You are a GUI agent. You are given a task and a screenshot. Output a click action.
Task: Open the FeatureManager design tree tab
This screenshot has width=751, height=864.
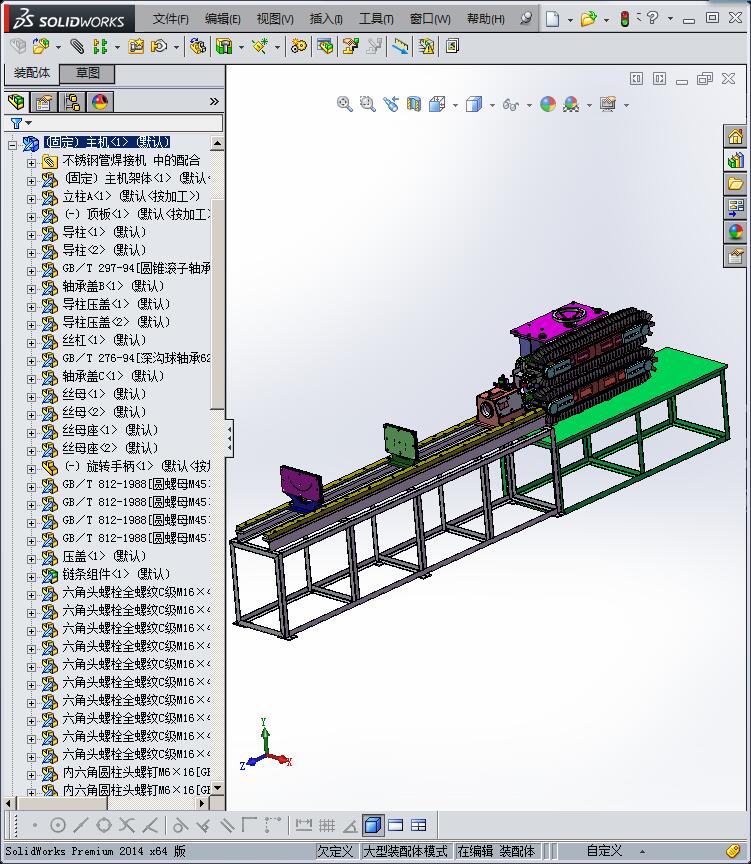[17, 102]
